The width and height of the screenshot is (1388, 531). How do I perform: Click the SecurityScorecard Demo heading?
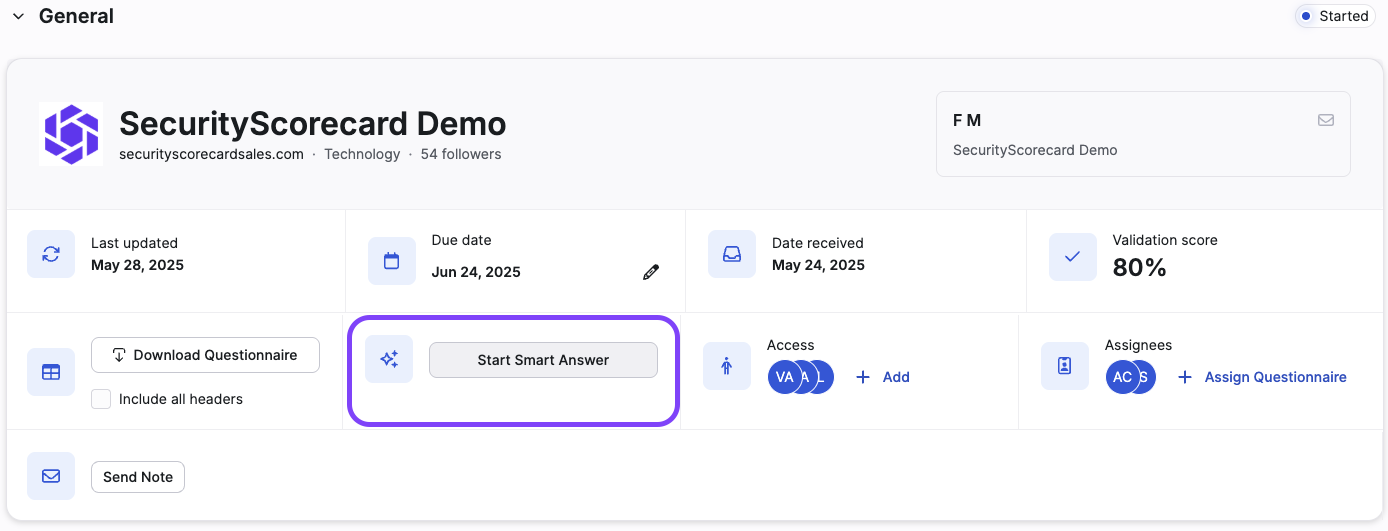coord(313,124)
